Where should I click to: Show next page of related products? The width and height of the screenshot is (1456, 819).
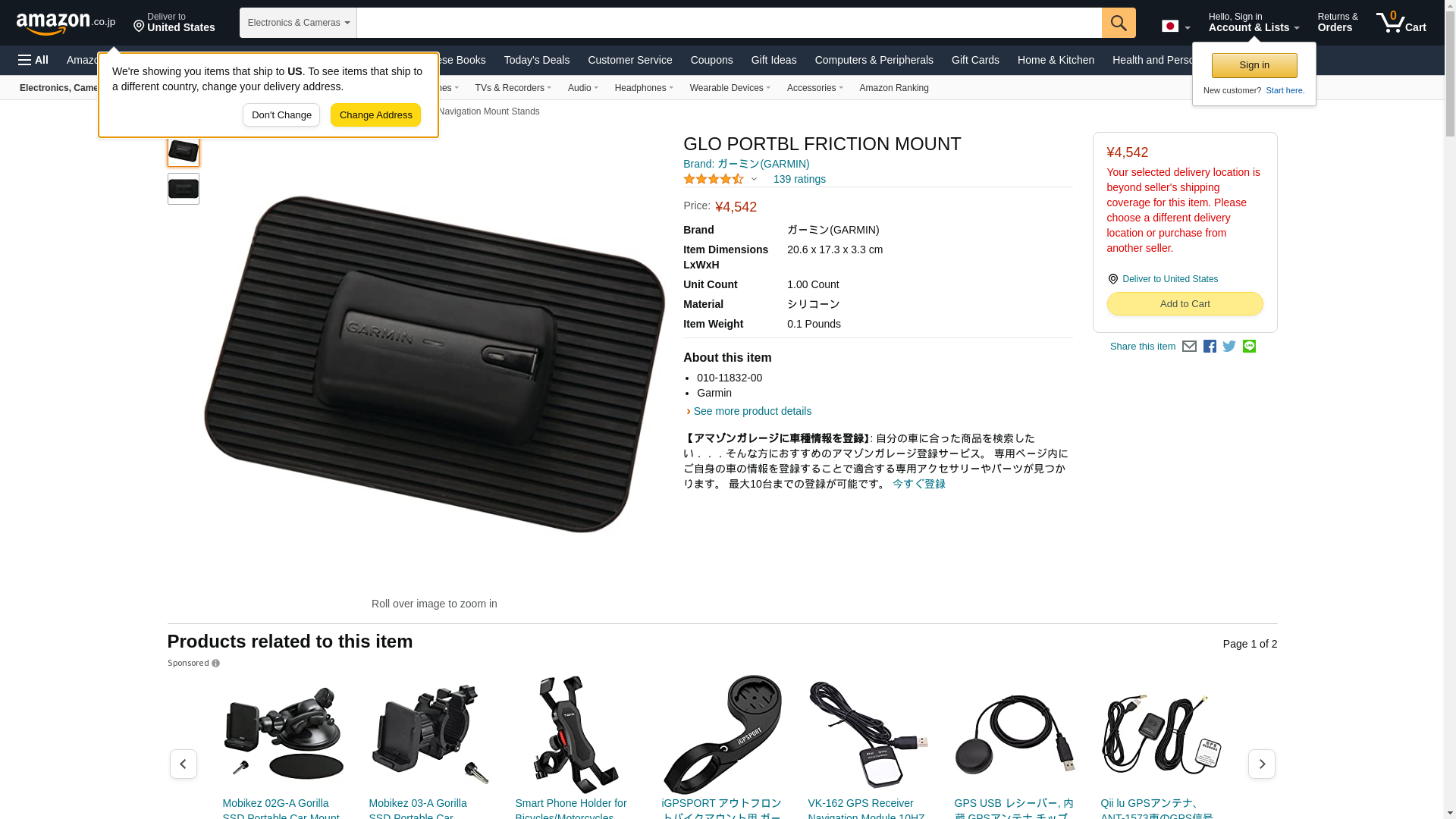coord(1261,764)
